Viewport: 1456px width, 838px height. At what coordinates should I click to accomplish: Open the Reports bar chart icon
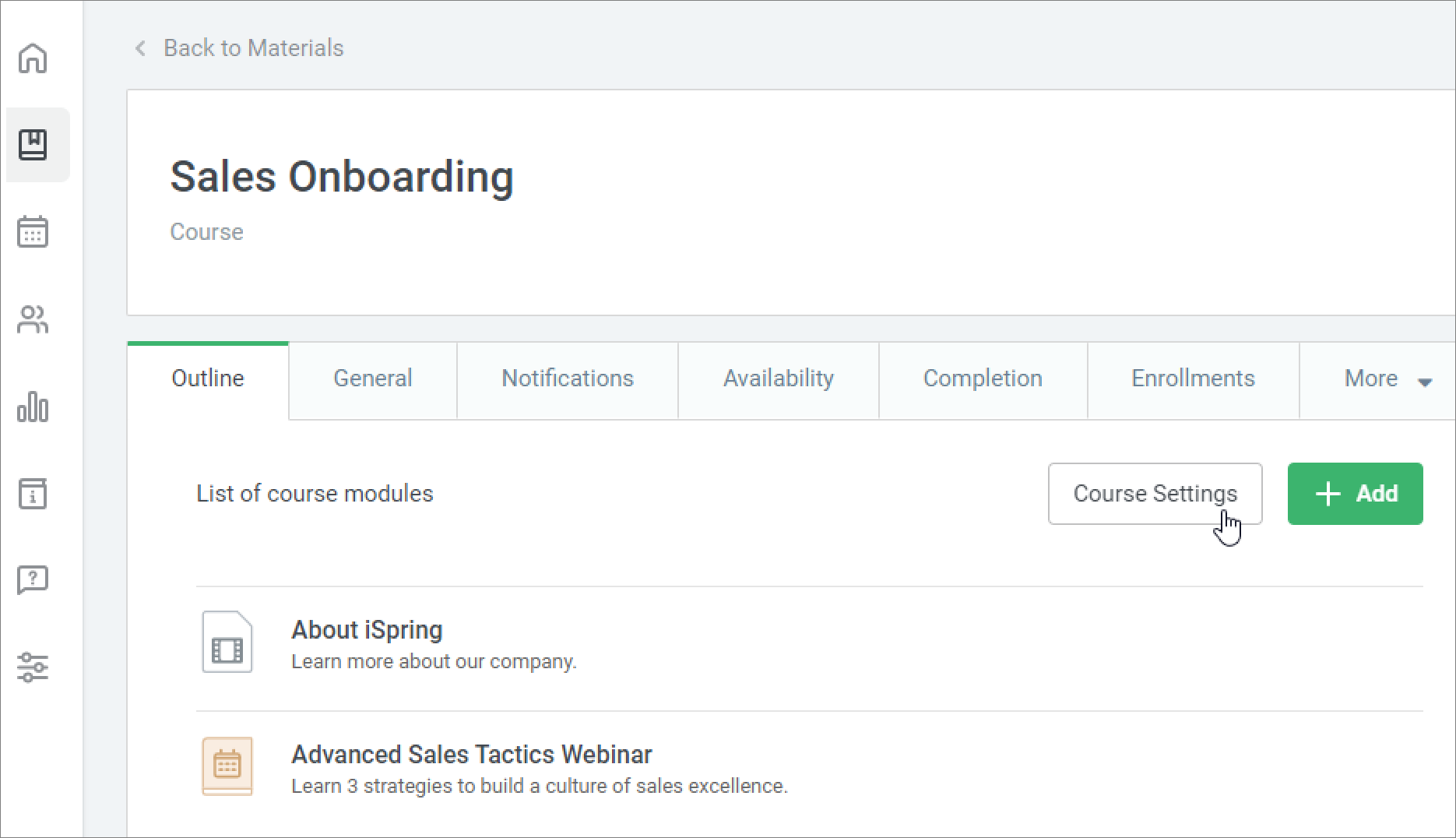point(33,407)
